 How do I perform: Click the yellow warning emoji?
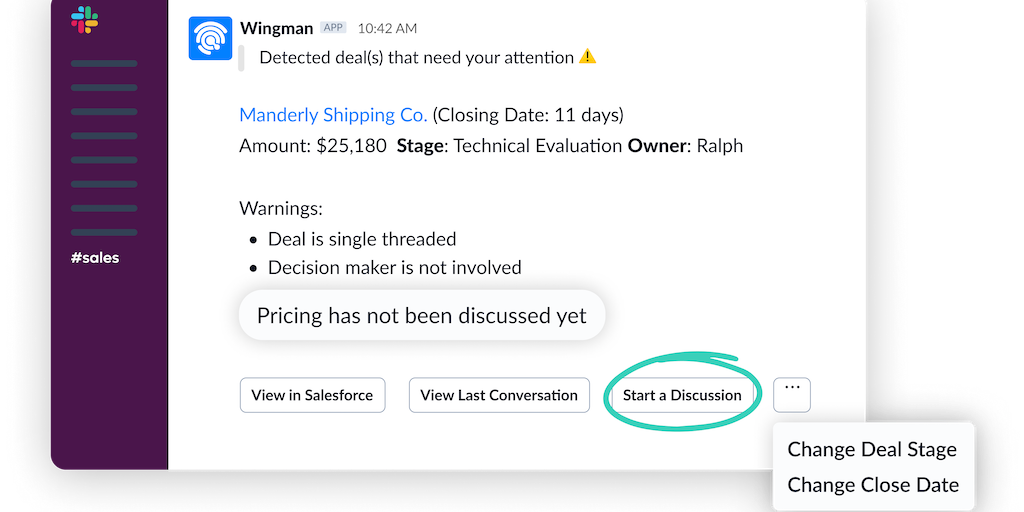click(588, 57)
